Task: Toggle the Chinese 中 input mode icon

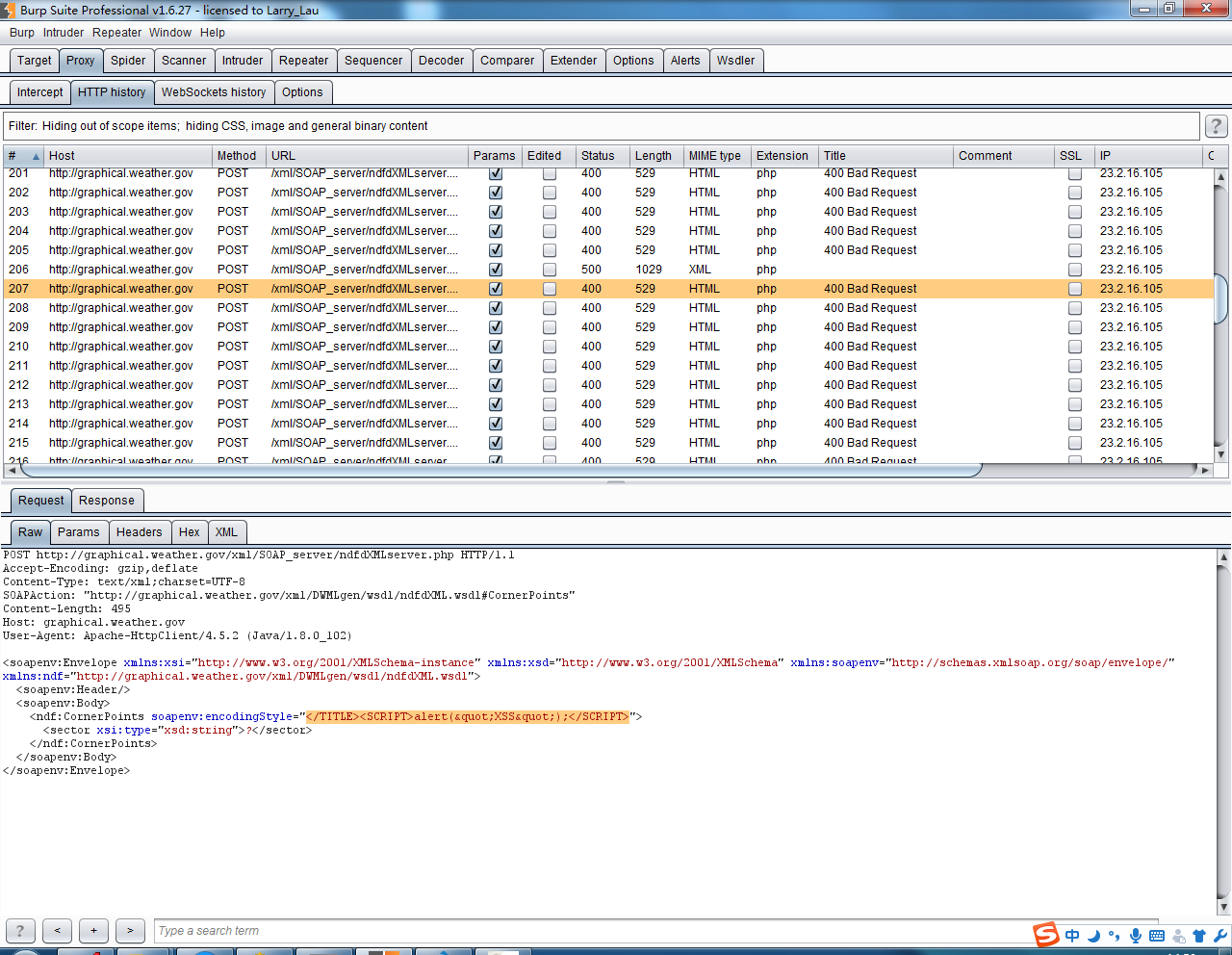Action: pos(1072,935)
